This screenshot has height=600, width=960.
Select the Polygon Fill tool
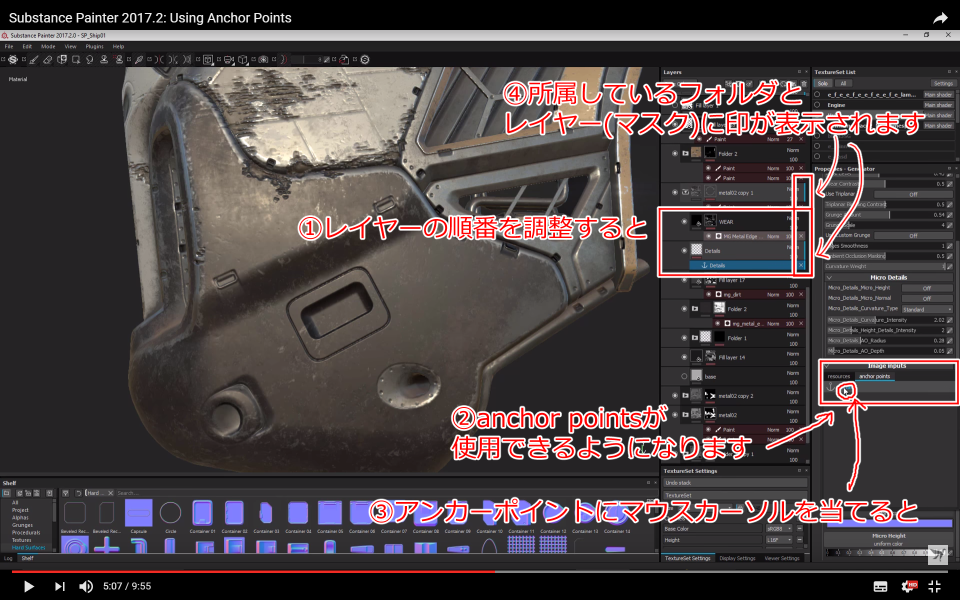click(x=76, y=59)
